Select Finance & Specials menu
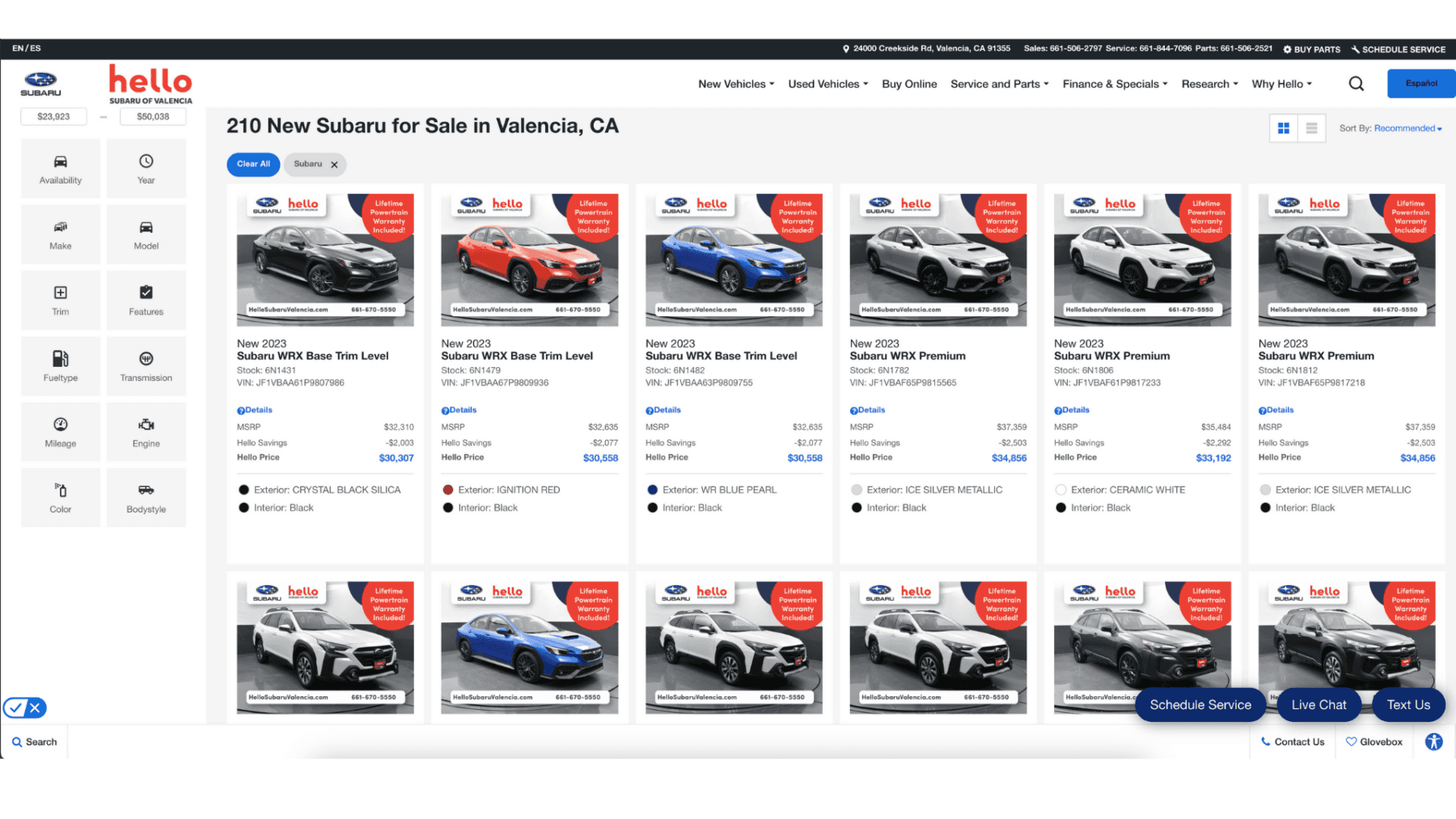Viewport: 1456px width, 819px height. click(x=1114, y=83)
